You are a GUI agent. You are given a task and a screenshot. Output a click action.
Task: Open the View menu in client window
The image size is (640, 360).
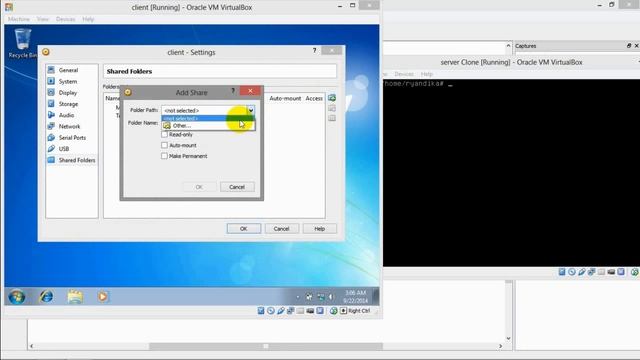42,19
